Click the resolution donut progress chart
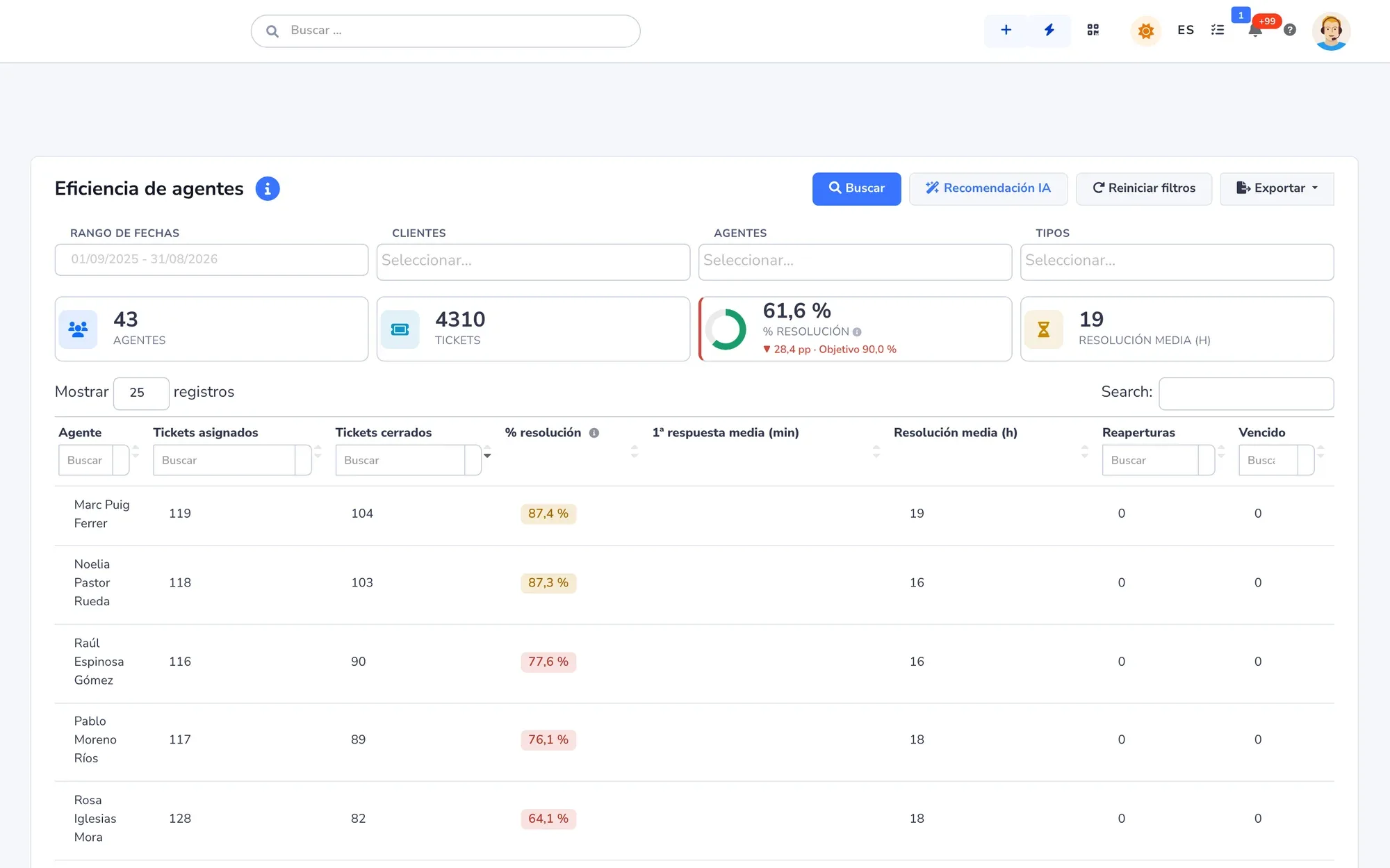This screenshot has width=1390, height=868. click(726, 329)
